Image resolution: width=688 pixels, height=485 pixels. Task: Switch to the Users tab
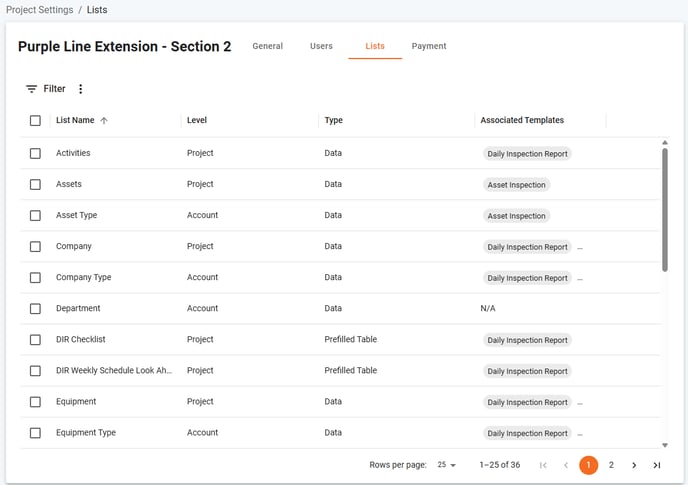coord(321,46)
